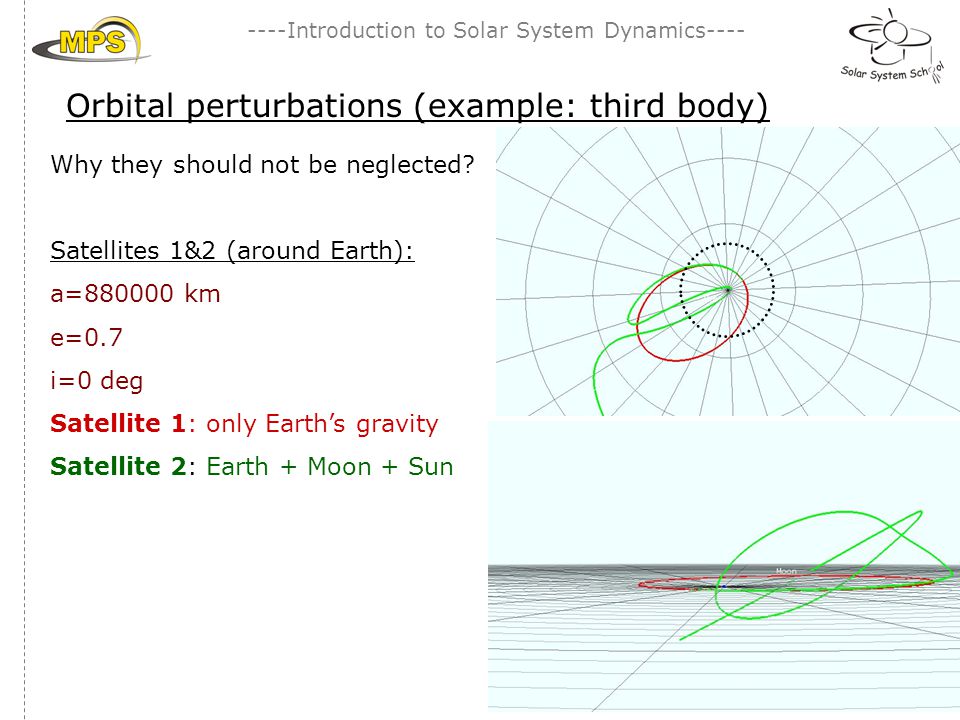Select text 'Why they should not be neglected?'

click(x=262, y=165)
